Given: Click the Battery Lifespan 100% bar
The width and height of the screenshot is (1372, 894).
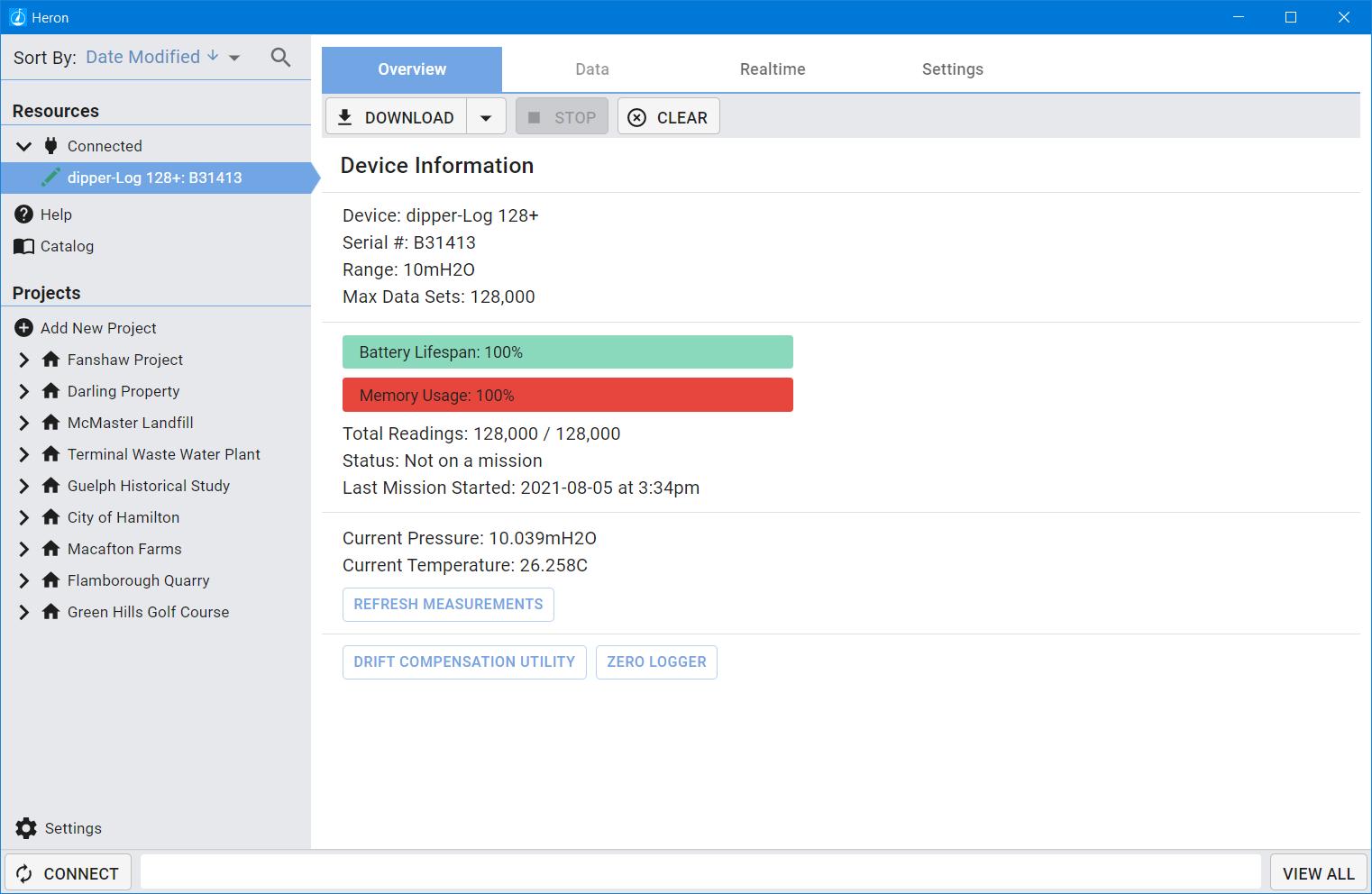Looking at the screenshot, I should coord(568,352).
